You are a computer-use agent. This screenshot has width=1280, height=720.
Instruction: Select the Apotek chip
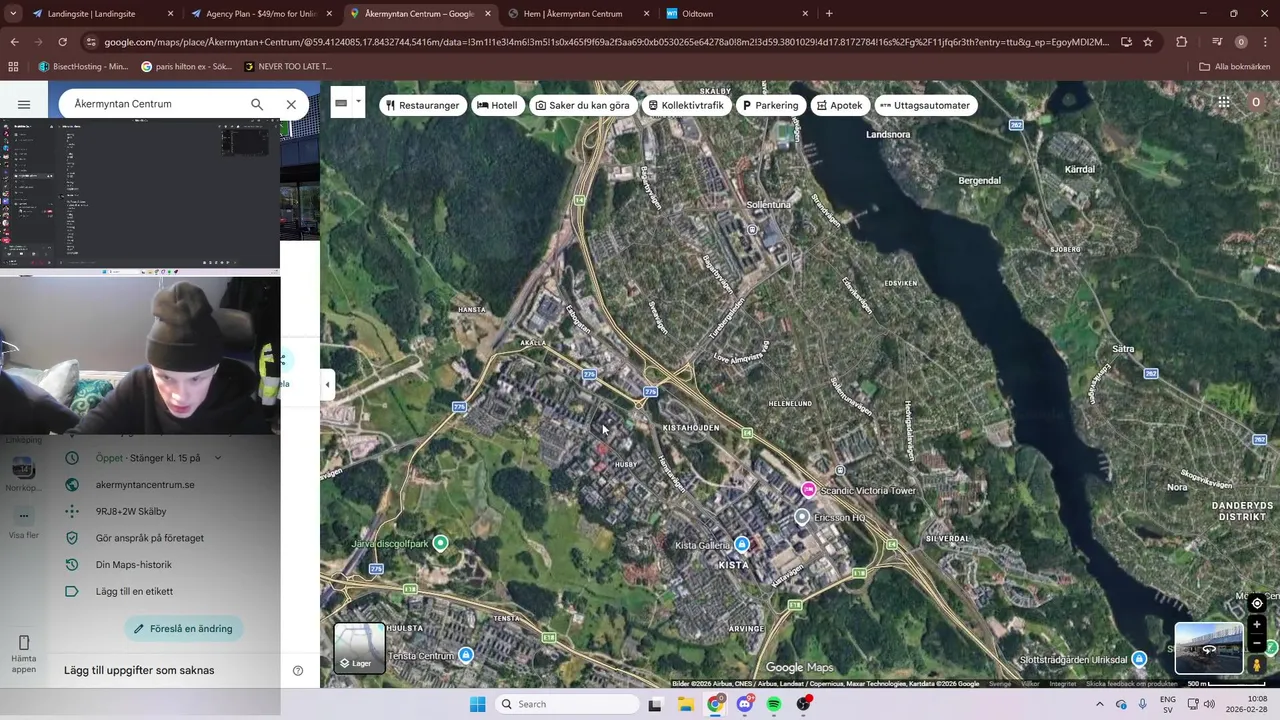point(839,105)
